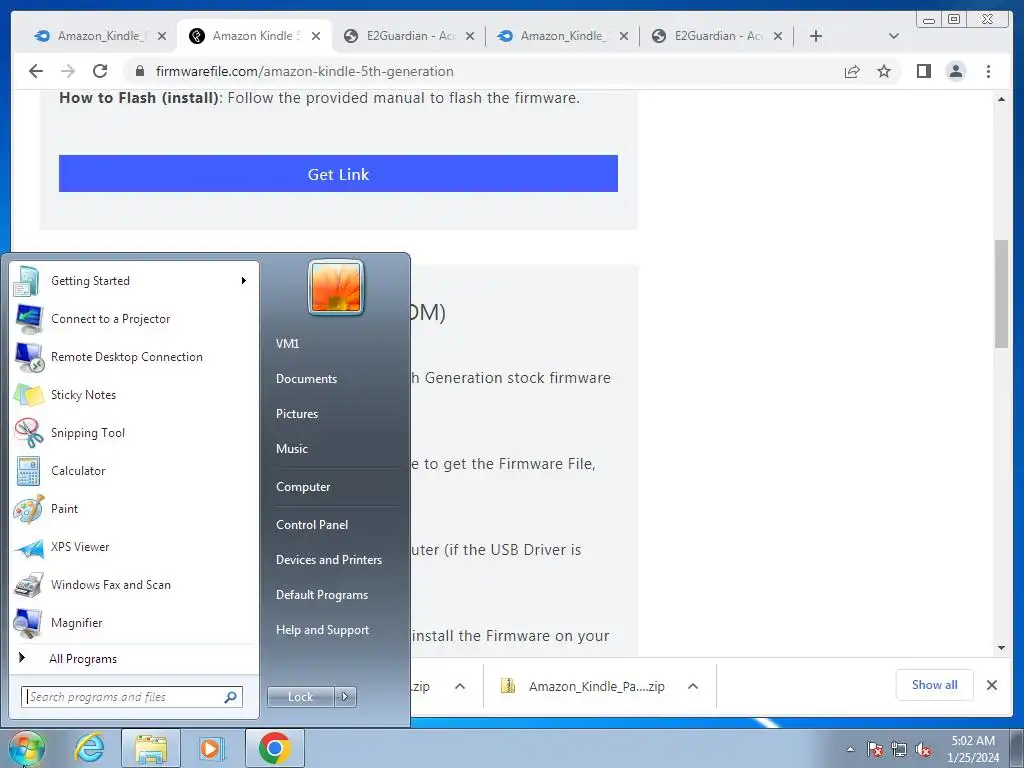Open shutdown options arrow next to Lock
The image size is (1024, 768).
(x=345, y=697)
